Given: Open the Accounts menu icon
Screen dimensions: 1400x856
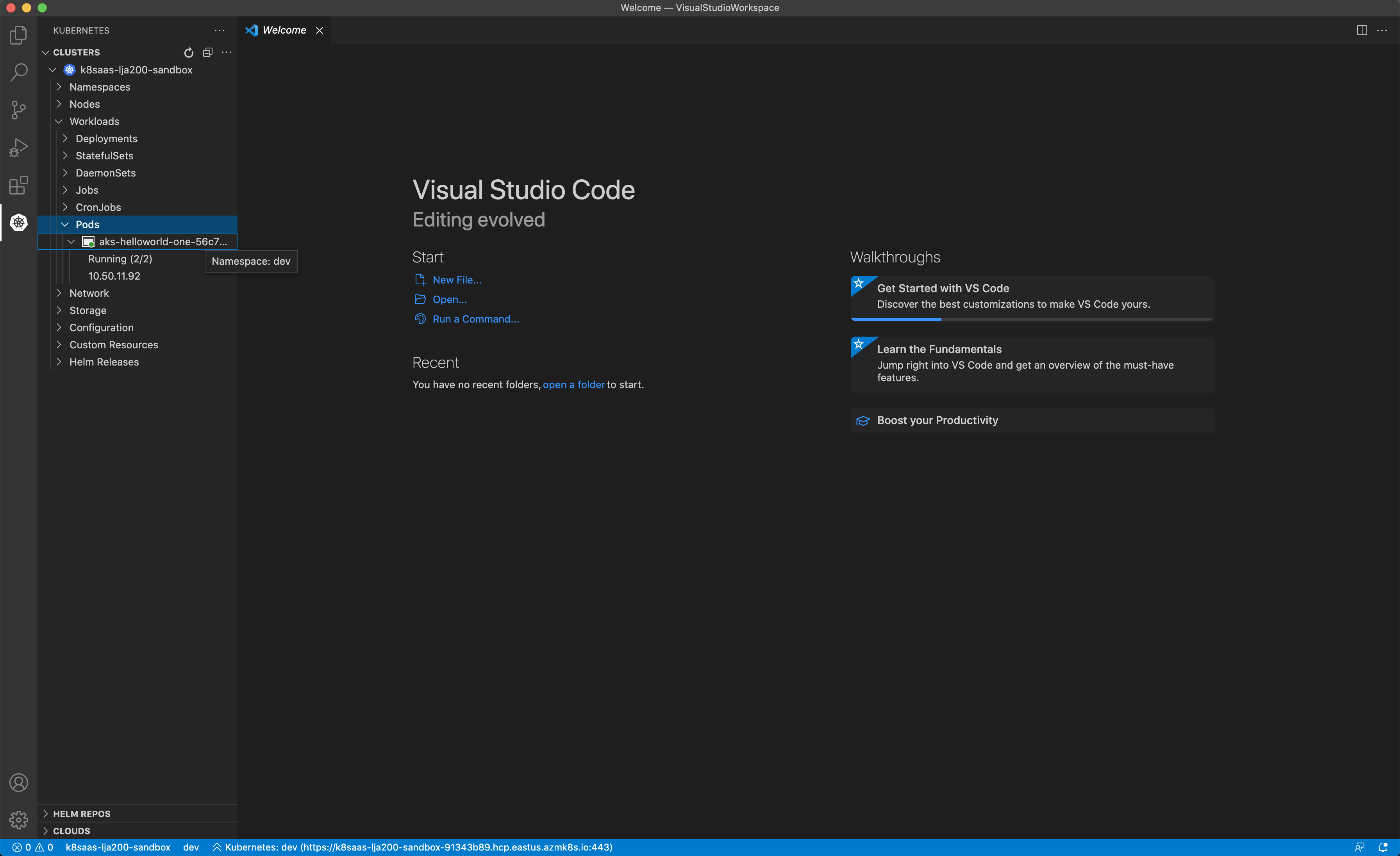Looking at the screenshot, I should (x=19, y=783).
